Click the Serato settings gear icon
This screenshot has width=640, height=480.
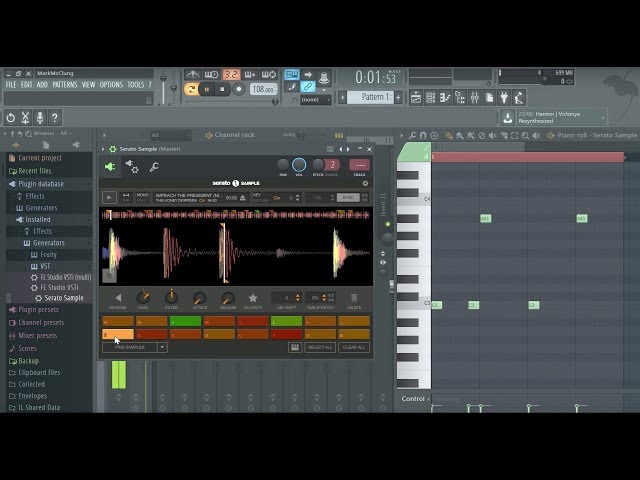(365, 184)
